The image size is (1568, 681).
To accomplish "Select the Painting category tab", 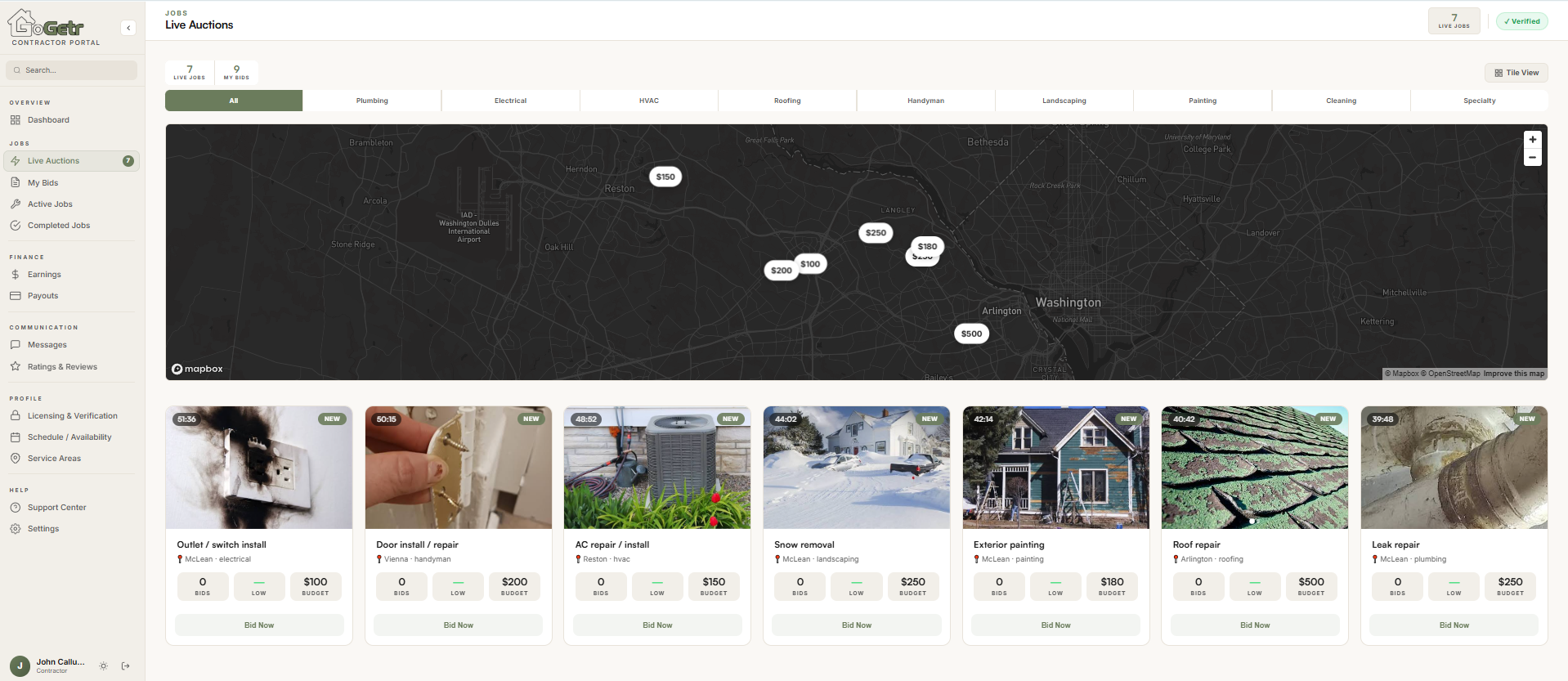I will tap(1203, 101).
